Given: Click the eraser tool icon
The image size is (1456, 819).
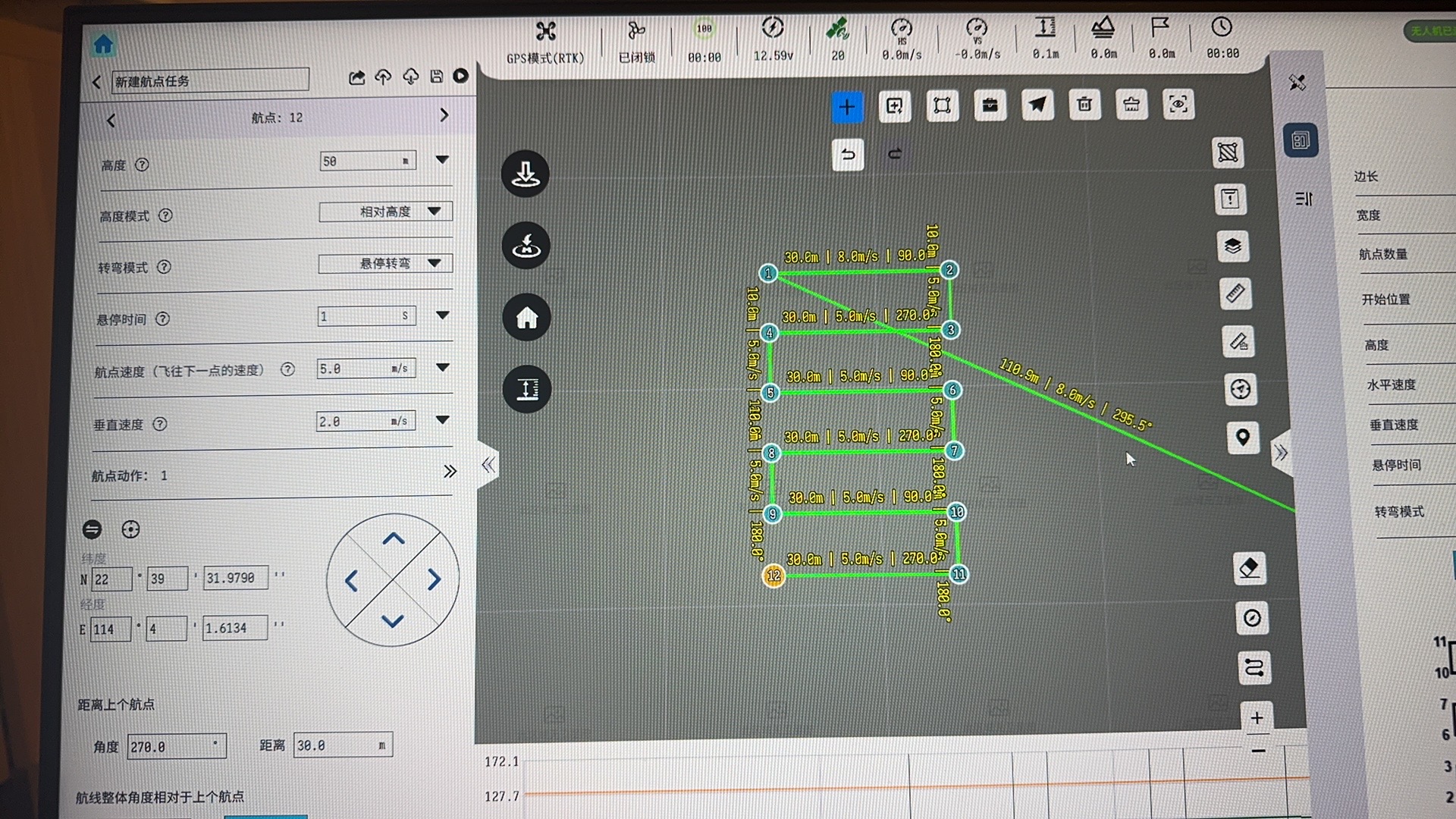Looking at the screenshot, I should tap(1249, 568).
